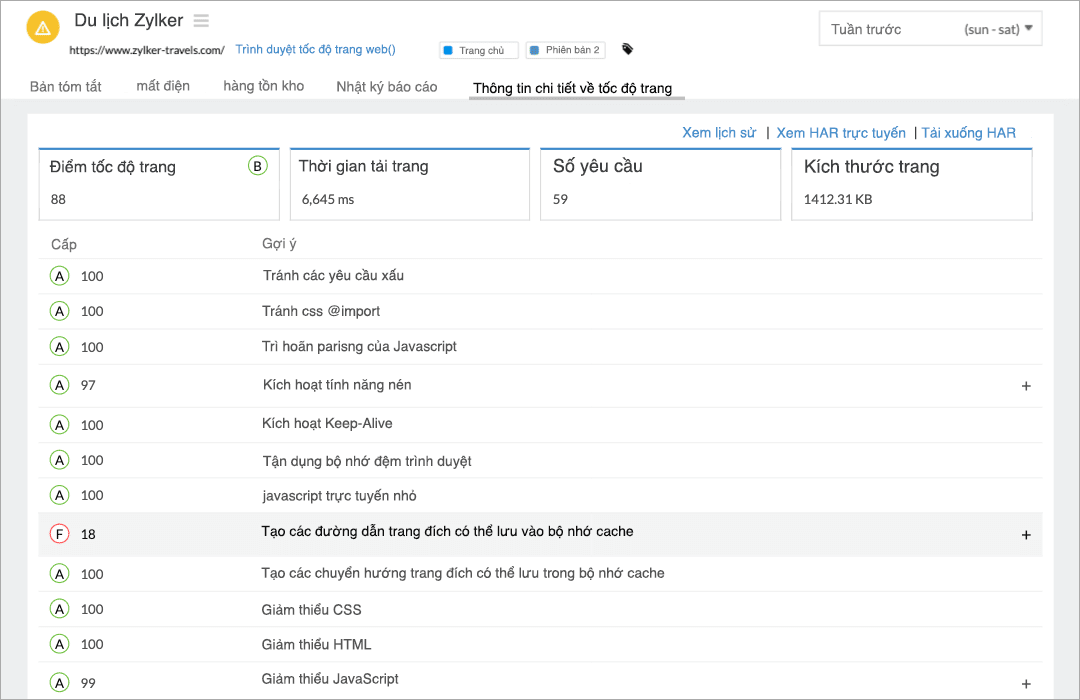
Task: Select the Phiên bản 2 tag
Action: pyautogui.click(x=563, y=50)
